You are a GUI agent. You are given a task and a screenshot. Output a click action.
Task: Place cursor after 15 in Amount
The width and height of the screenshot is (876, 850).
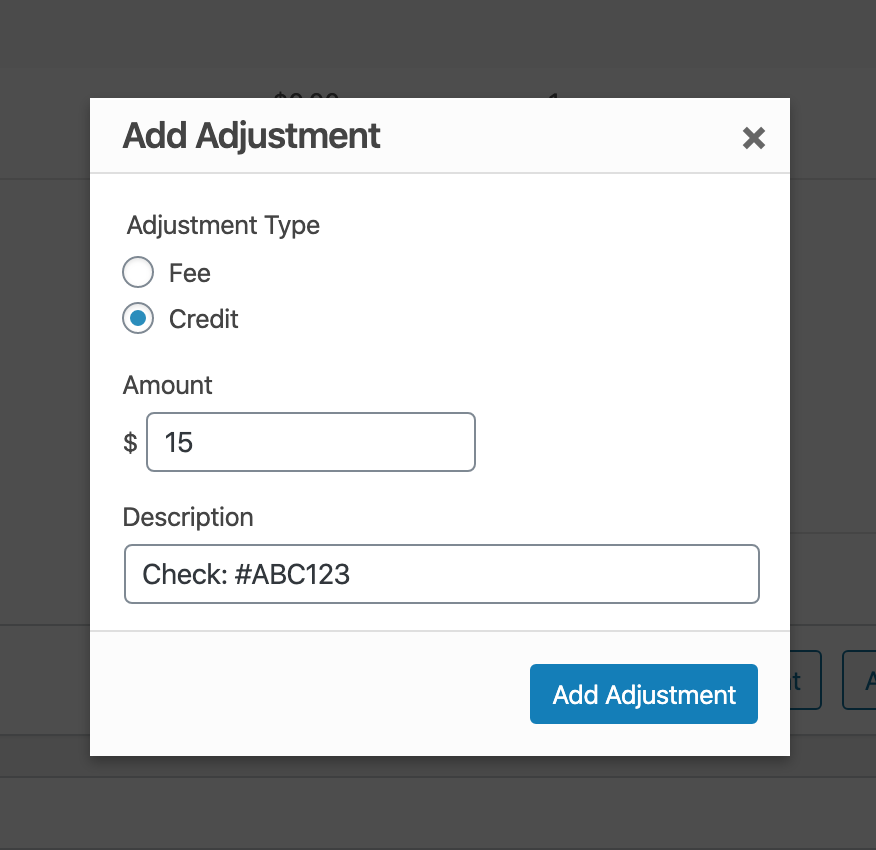195,442
